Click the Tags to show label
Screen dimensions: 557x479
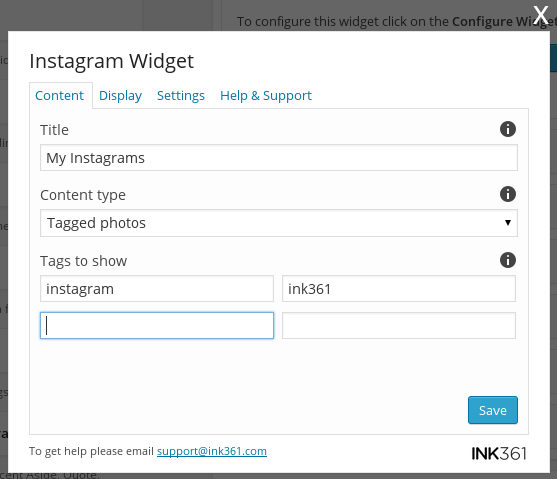coord(83,261)
